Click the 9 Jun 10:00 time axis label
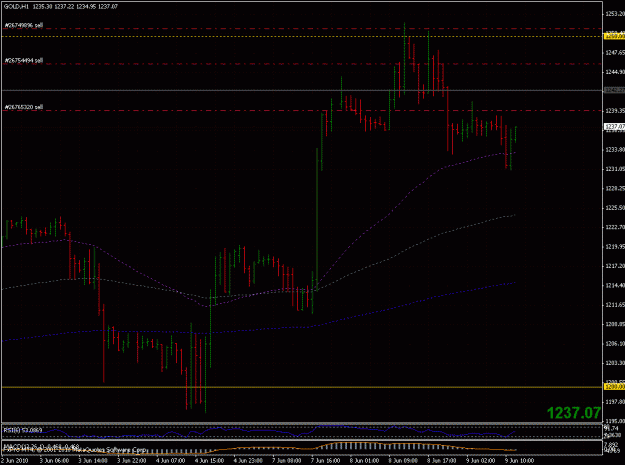The image size is (625, 465). 521,461
